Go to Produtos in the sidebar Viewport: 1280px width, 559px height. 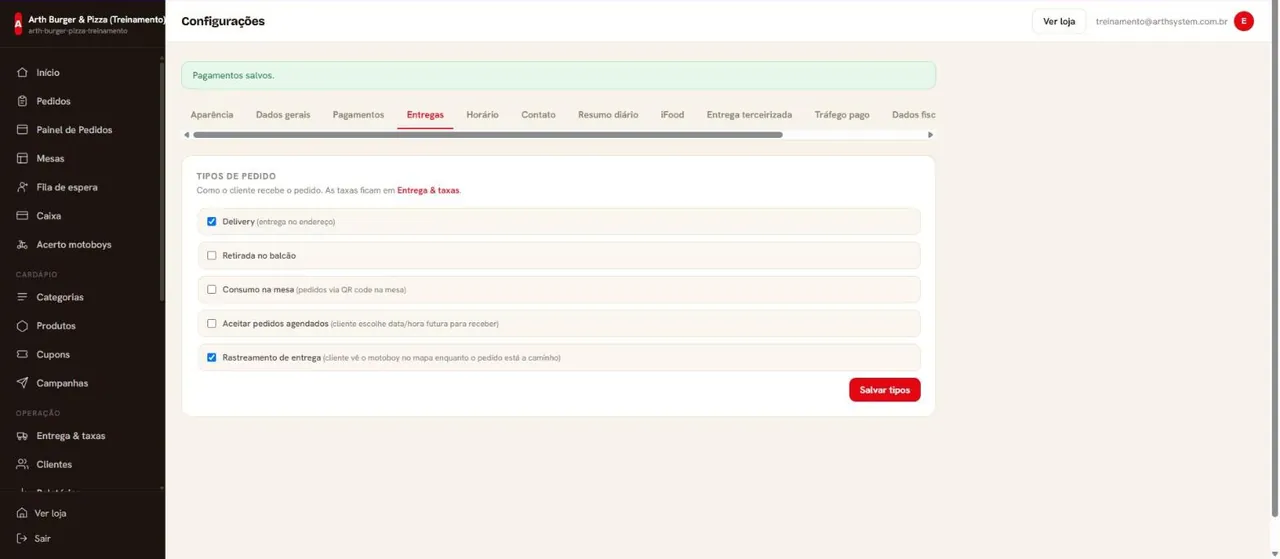click(56, 326)
